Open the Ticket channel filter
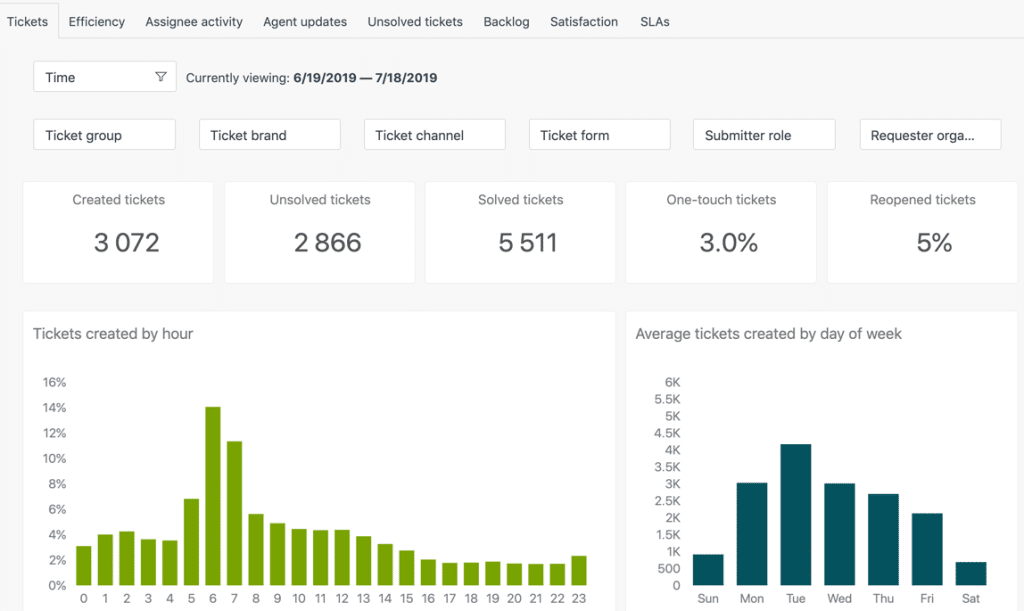This screenshot has height=611, width=1024. click(434, 134)
